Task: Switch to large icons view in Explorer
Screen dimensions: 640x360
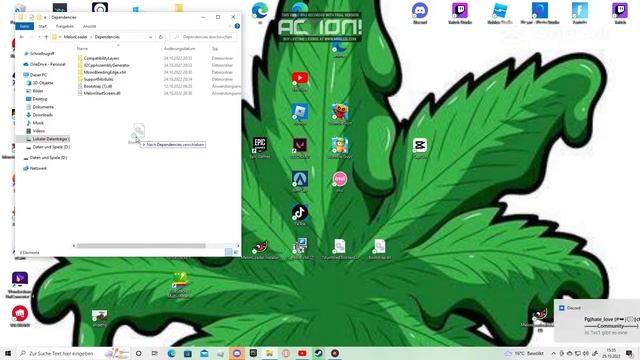Action: (x=236, y=252)
